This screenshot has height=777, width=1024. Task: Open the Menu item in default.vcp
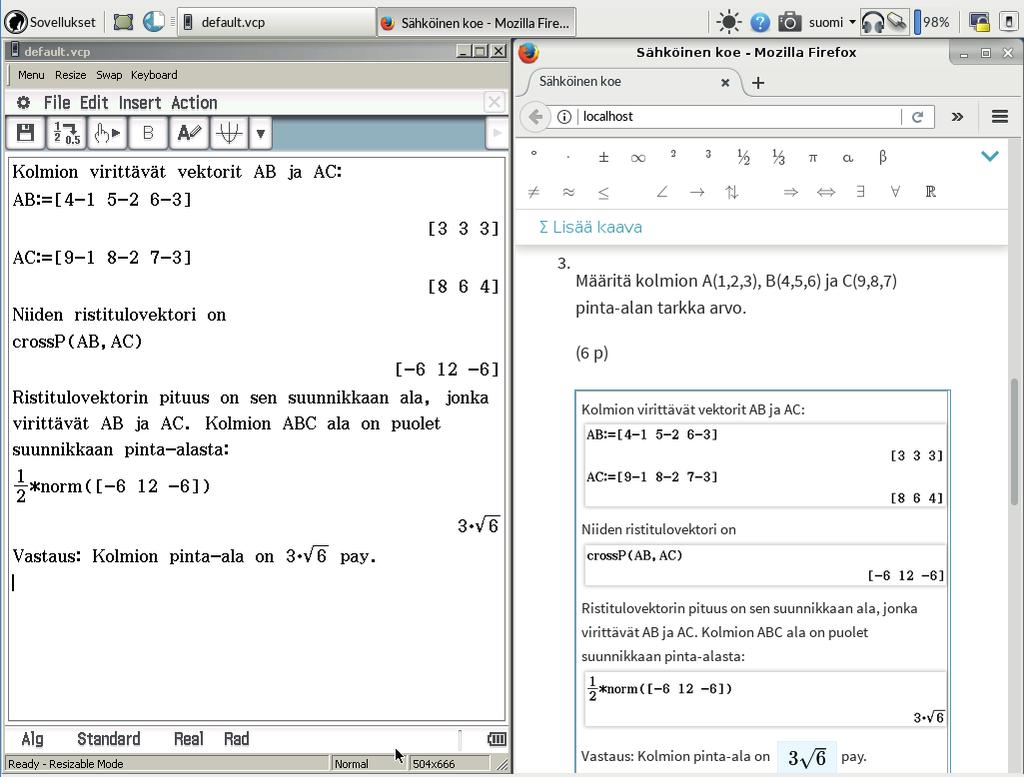pyautogui.click(x=31, y=75)
